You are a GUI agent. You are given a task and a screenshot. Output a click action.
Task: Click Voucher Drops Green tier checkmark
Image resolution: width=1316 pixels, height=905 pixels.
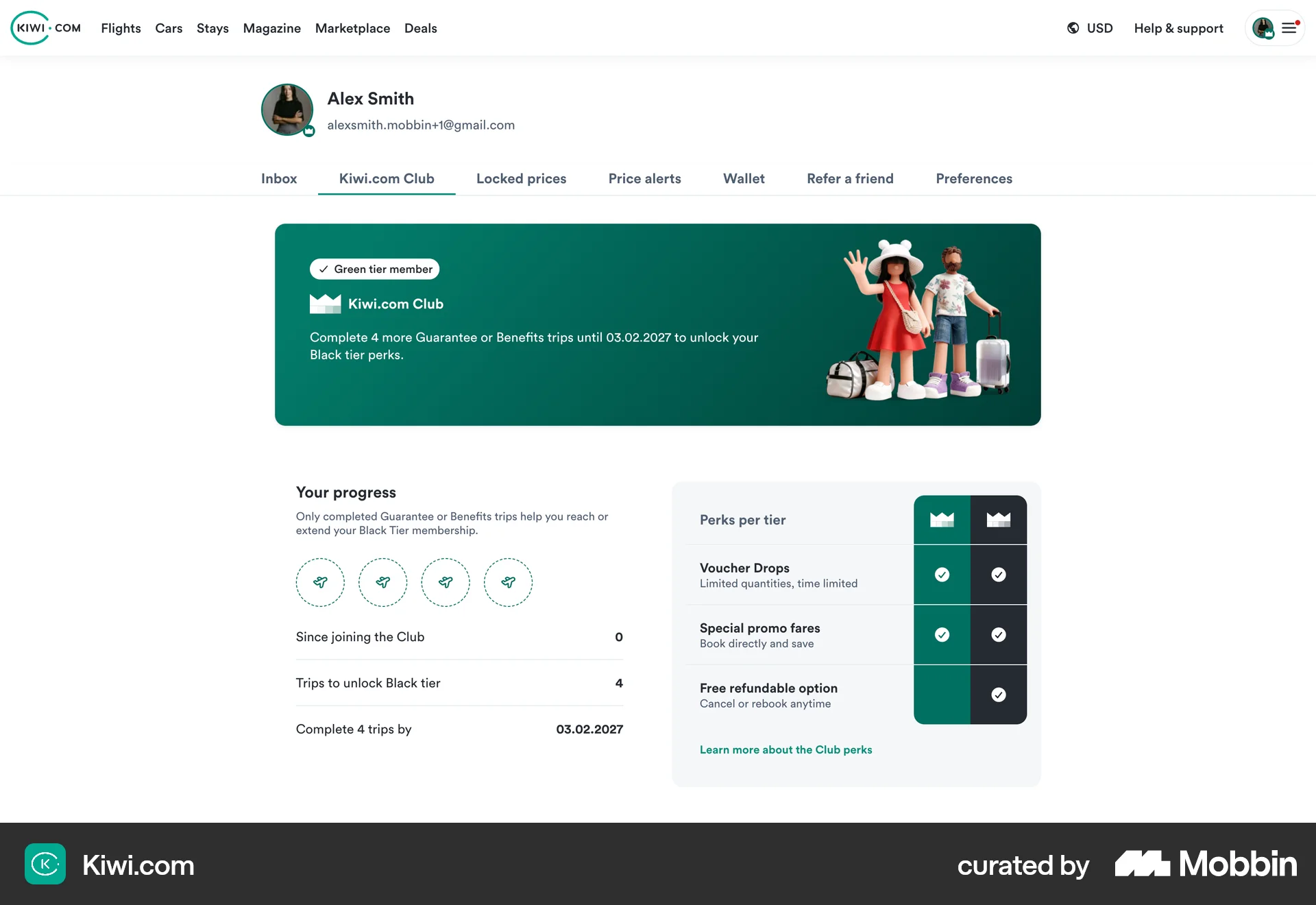pos(942,575)
